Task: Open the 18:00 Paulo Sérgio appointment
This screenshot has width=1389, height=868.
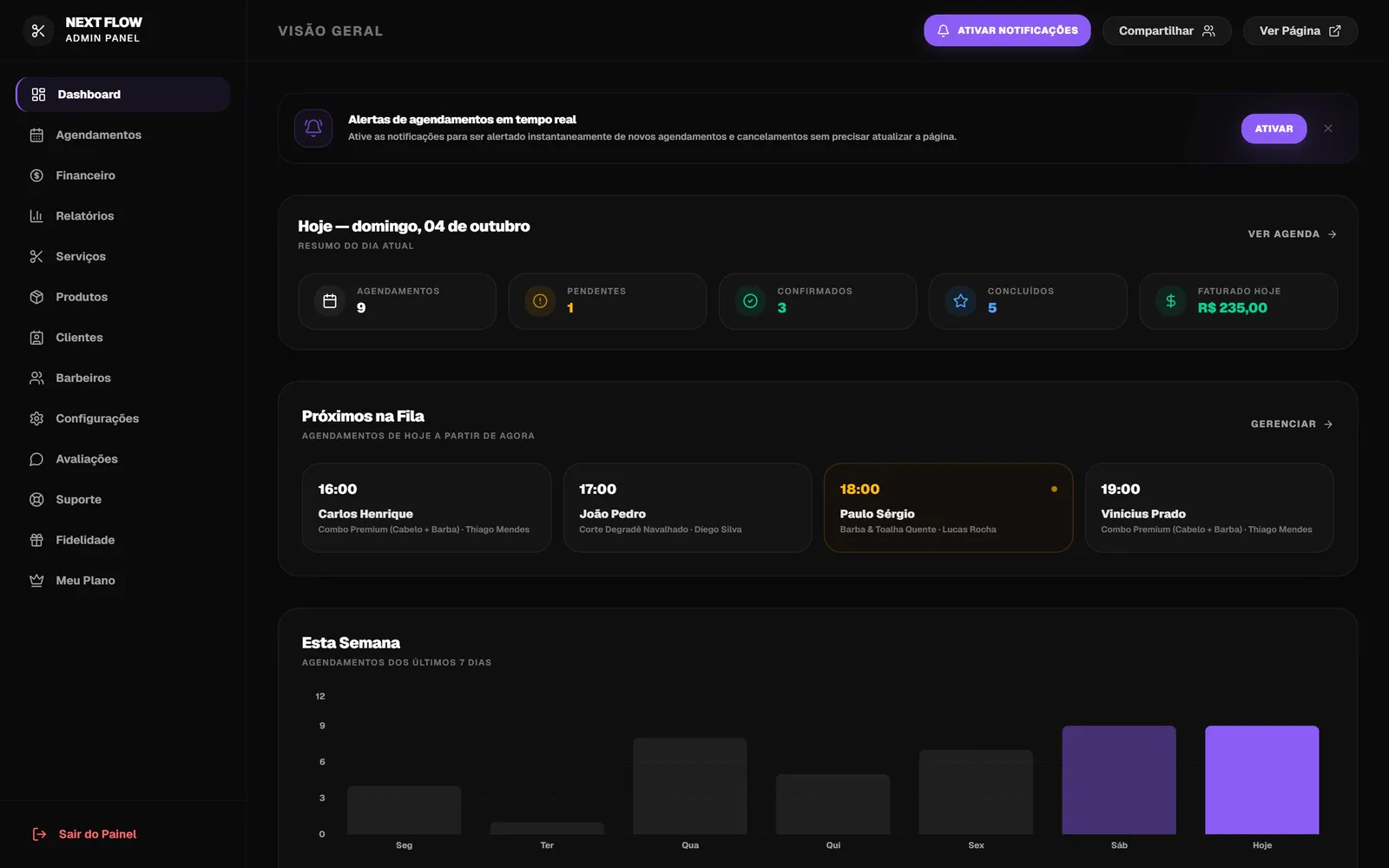Action: pos(948,508)
